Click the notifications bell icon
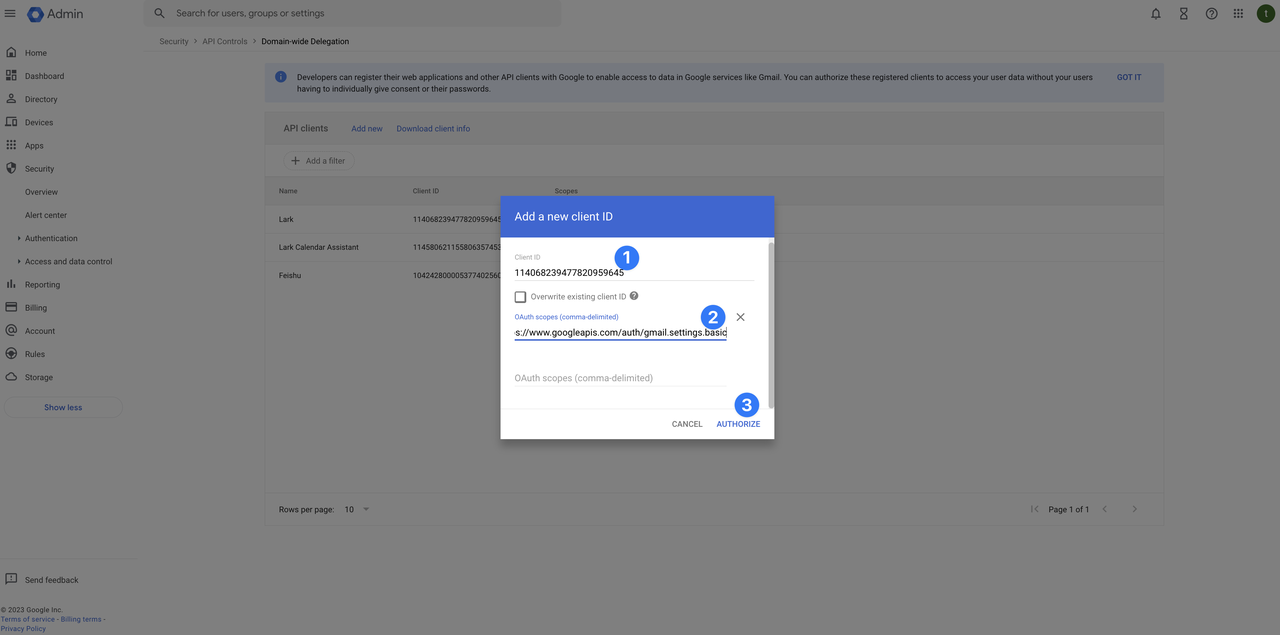 [1156, 14]
